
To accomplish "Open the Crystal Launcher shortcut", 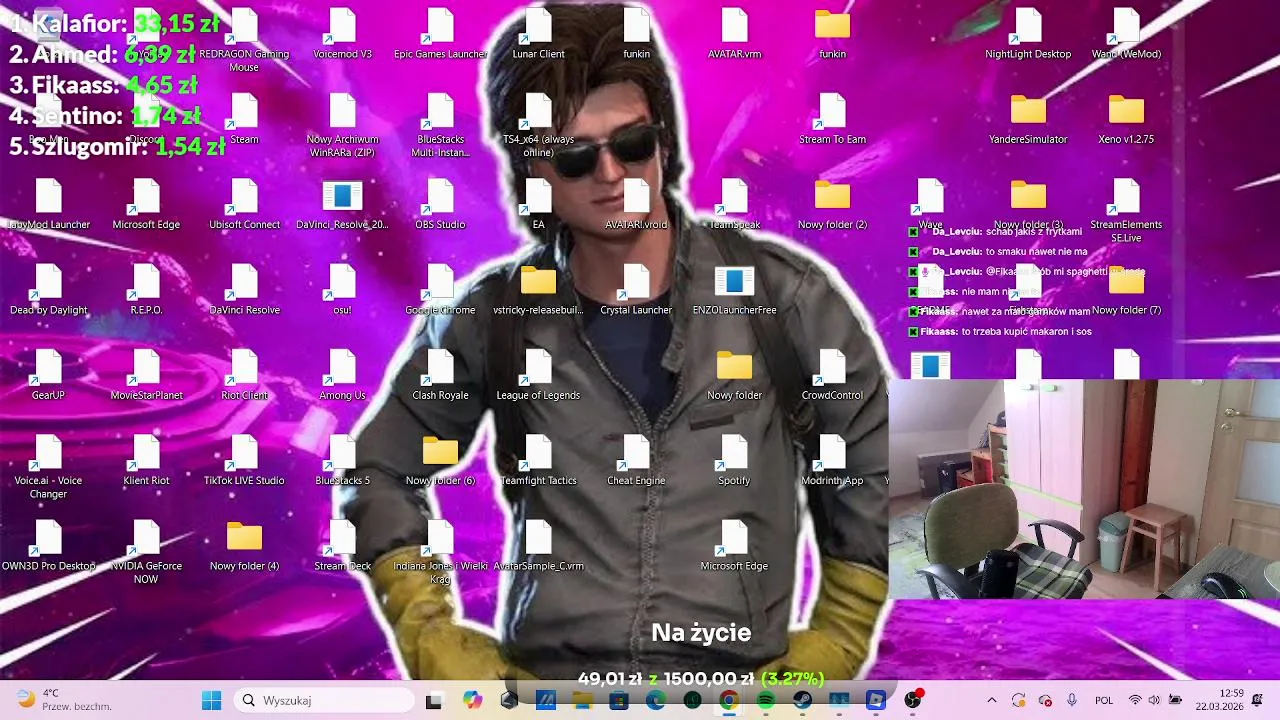I will [636, 289].
